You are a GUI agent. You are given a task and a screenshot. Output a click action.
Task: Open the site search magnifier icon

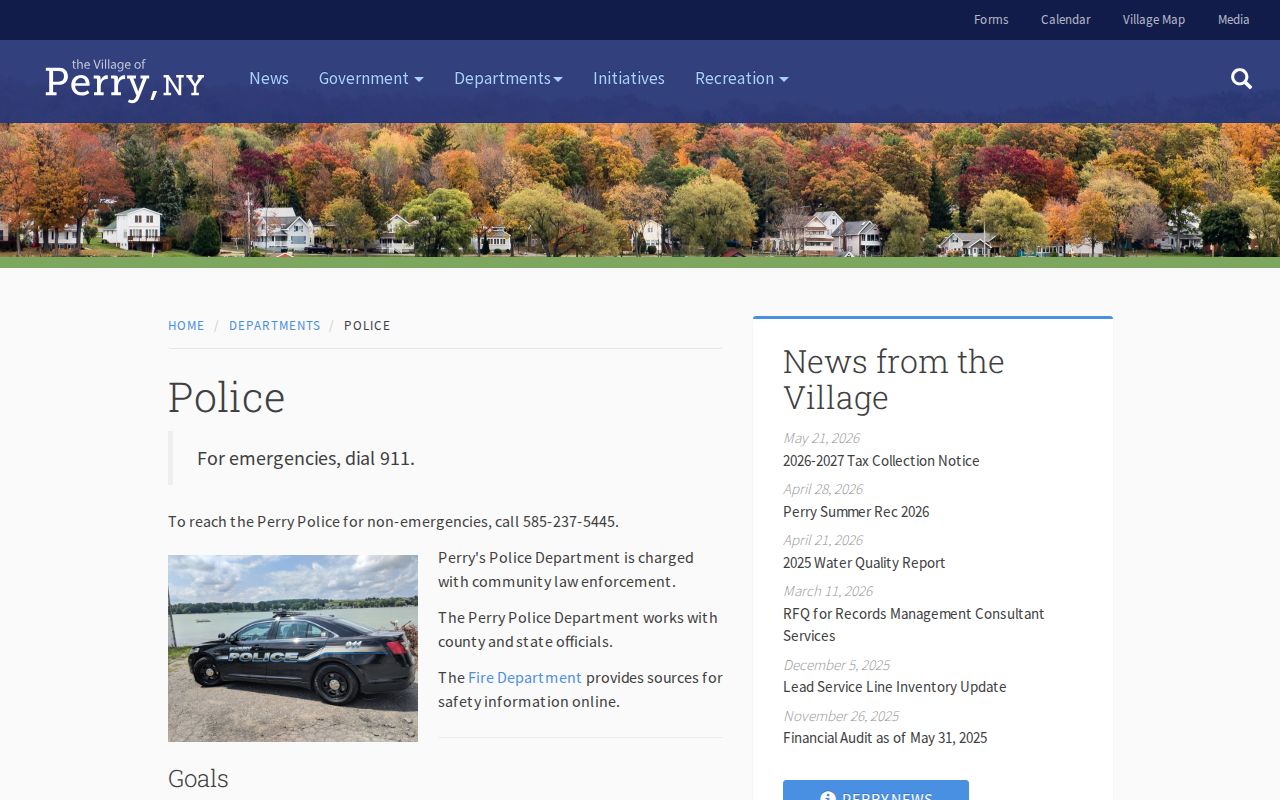point(1241,79)
